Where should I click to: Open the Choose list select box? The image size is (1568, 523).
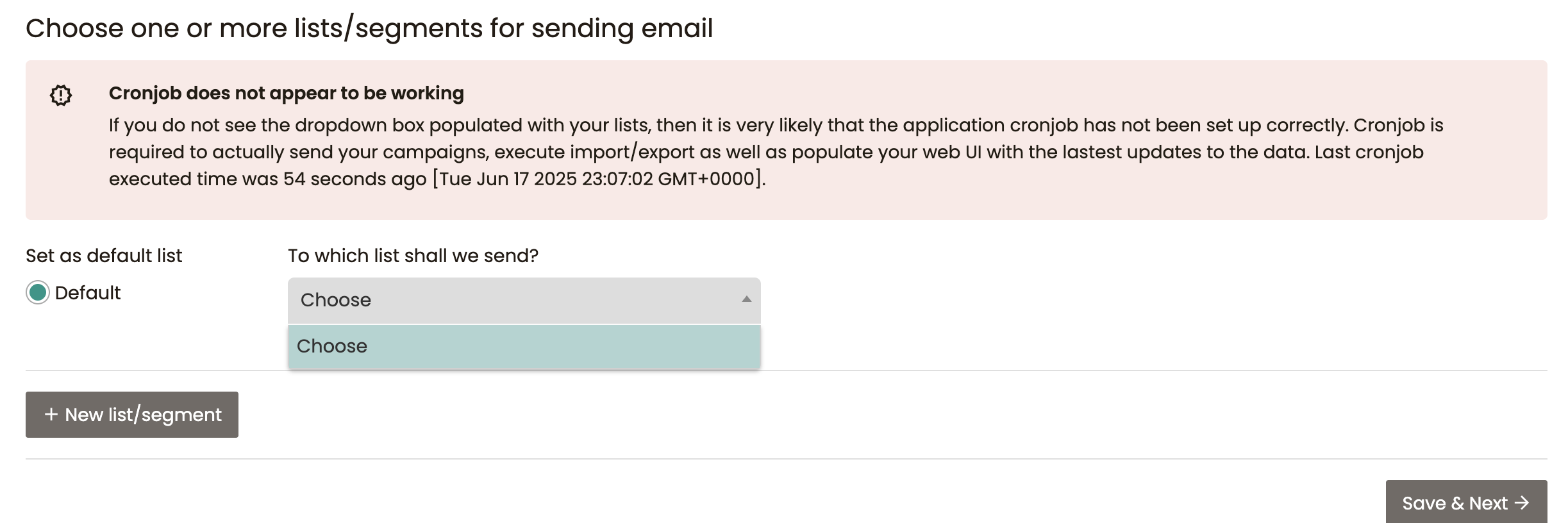524,300
